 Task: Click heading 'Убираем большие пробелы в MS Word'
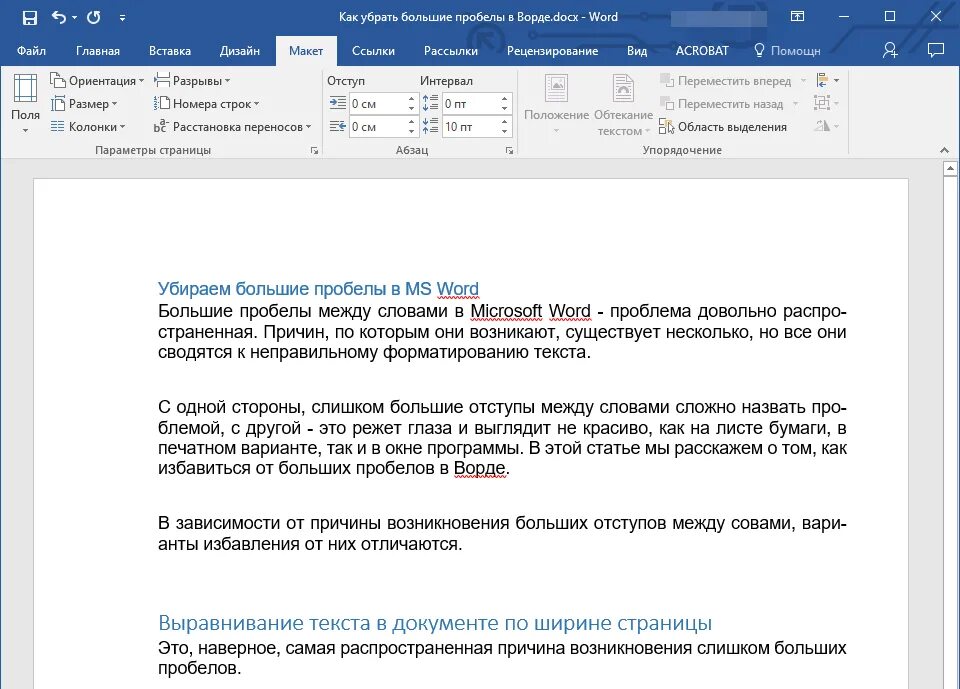318,288
